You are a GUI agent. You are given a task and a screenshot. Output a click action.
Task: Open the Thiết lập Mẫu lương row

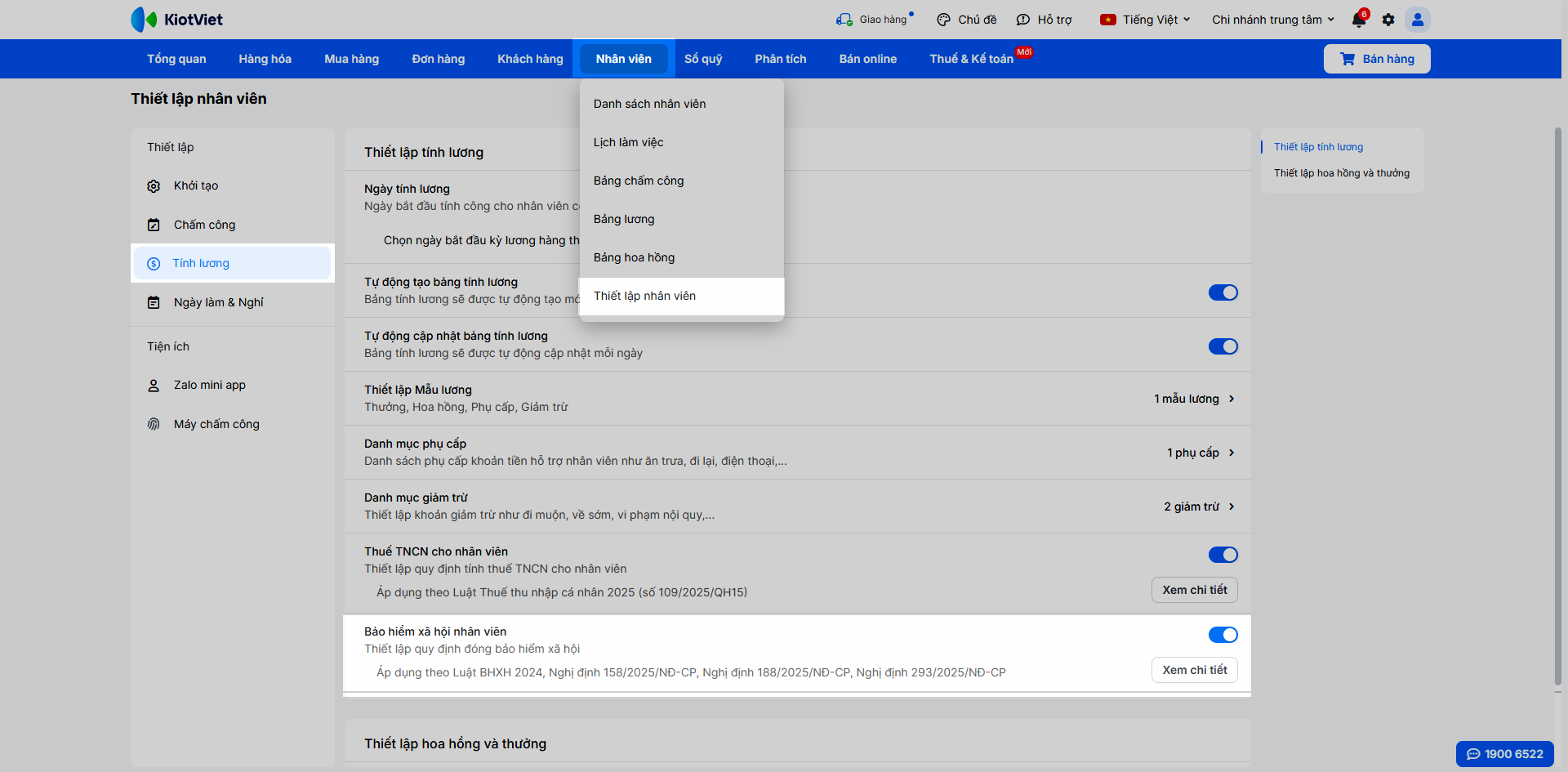(x=798, y=399)
